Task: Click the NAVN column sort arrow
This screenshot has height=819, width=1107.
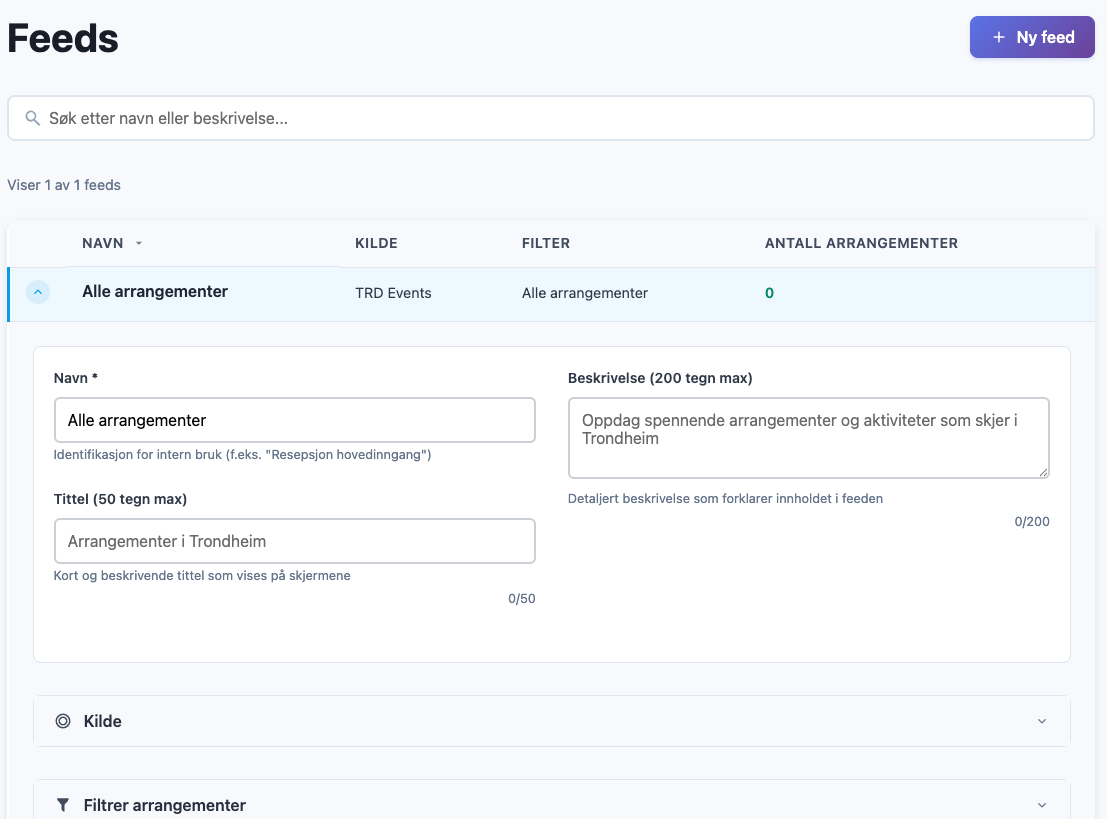Action: [139, 244]
